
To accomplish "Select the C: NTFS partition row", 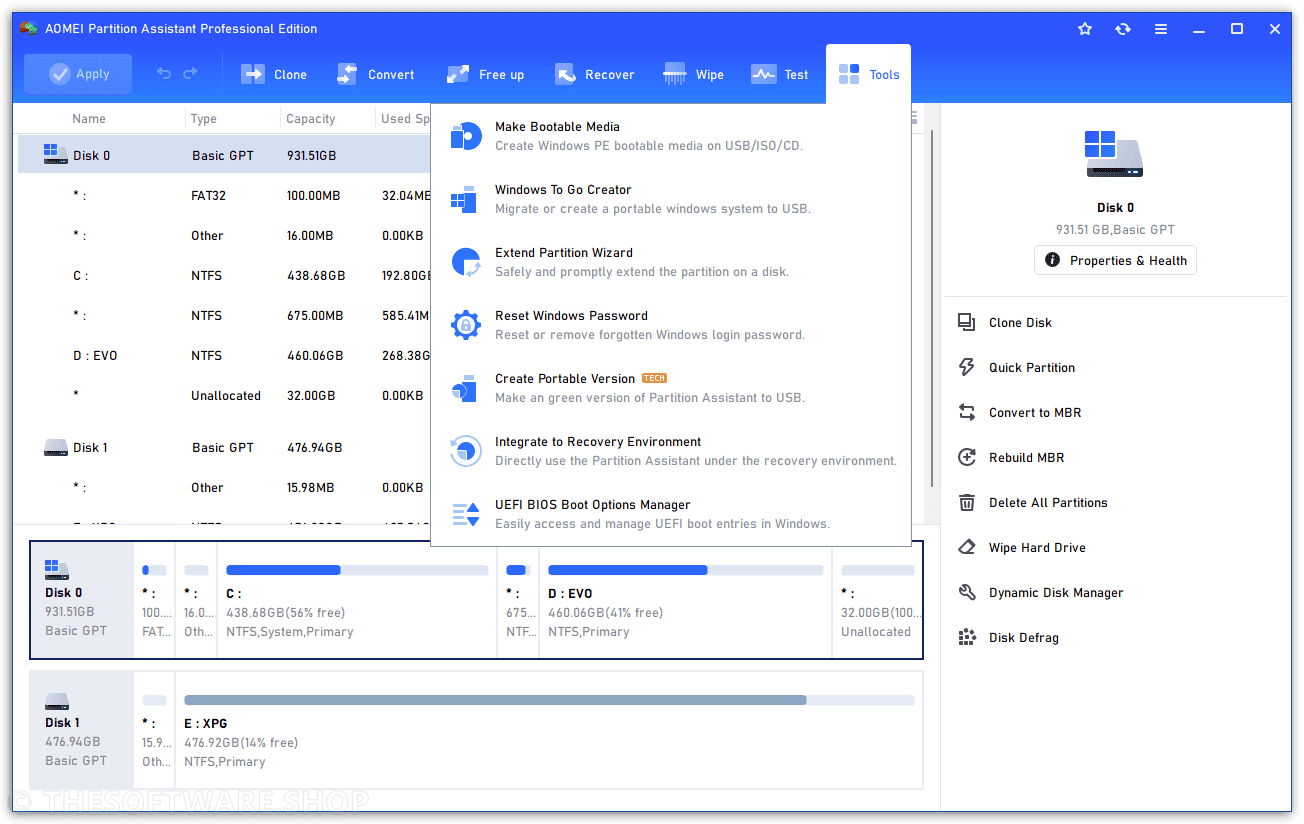I will click(x=225, y=275).
